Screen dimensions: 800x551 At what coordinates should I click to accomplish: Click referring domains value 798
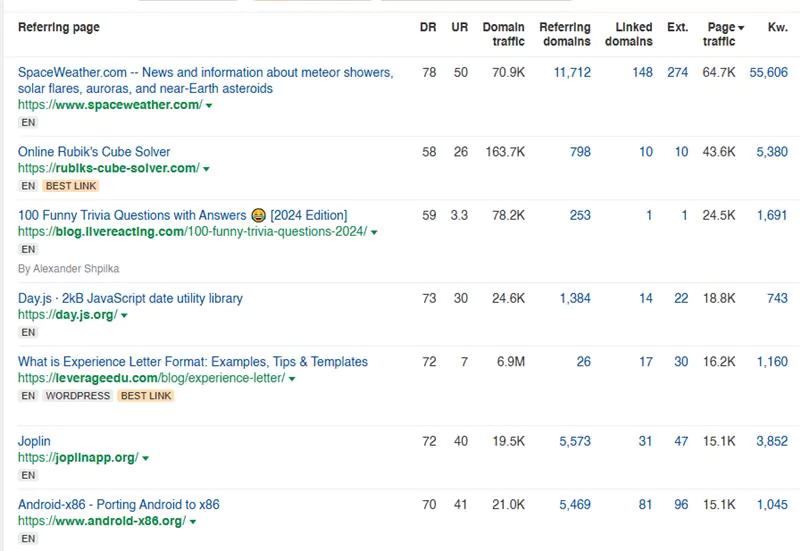click(x=580, y=152)
